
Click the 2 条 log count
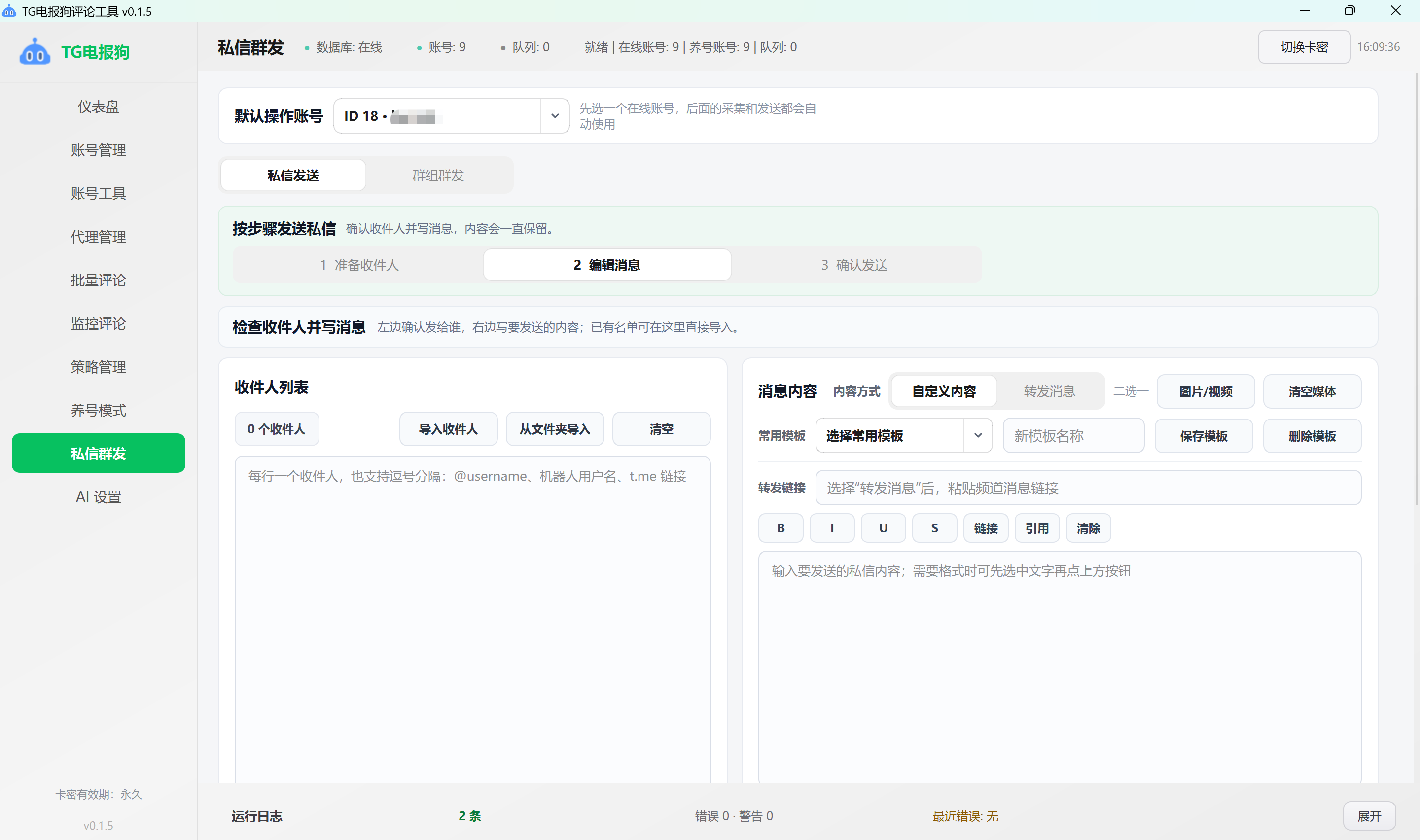tap(470, 816)
